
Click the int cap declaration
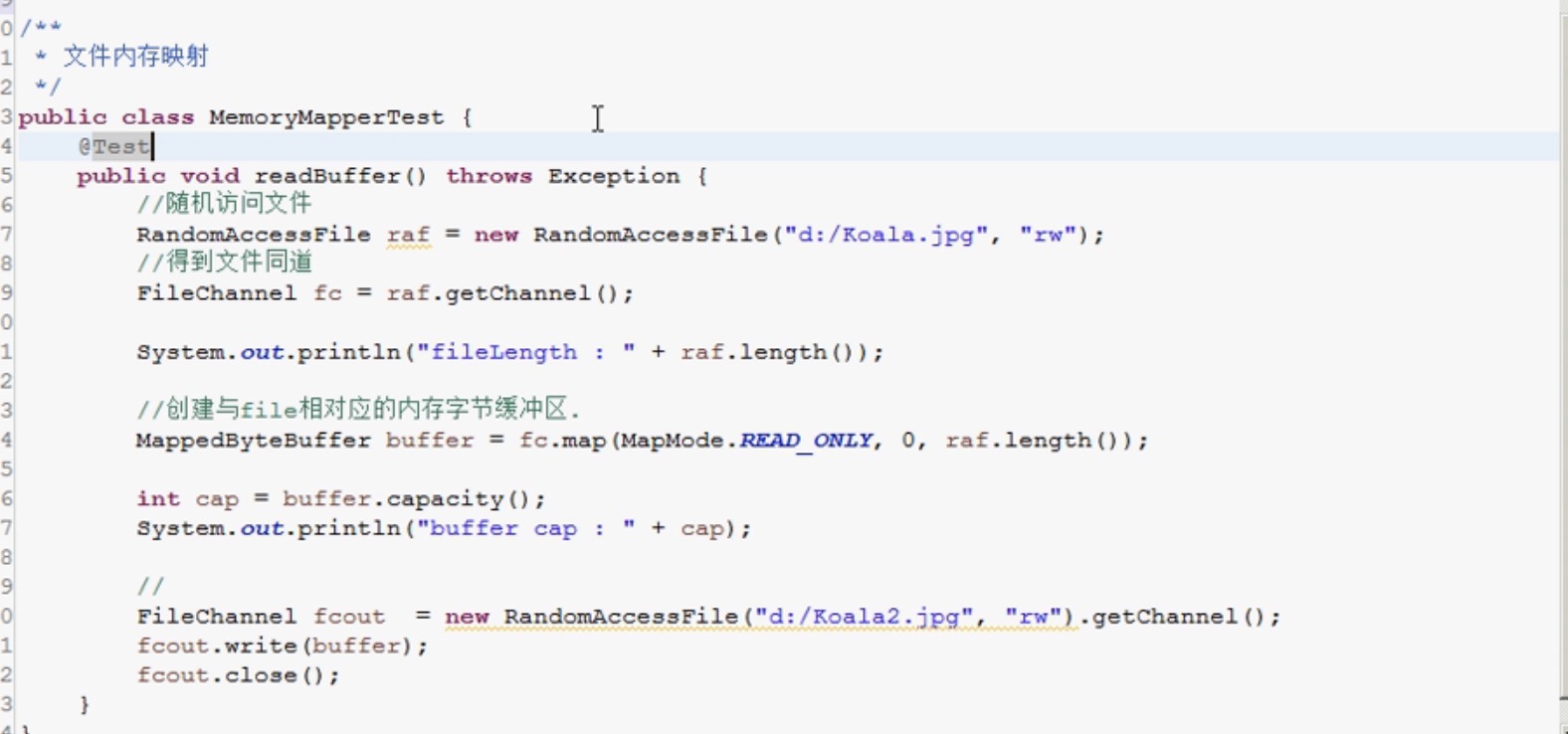click(187, 498)
